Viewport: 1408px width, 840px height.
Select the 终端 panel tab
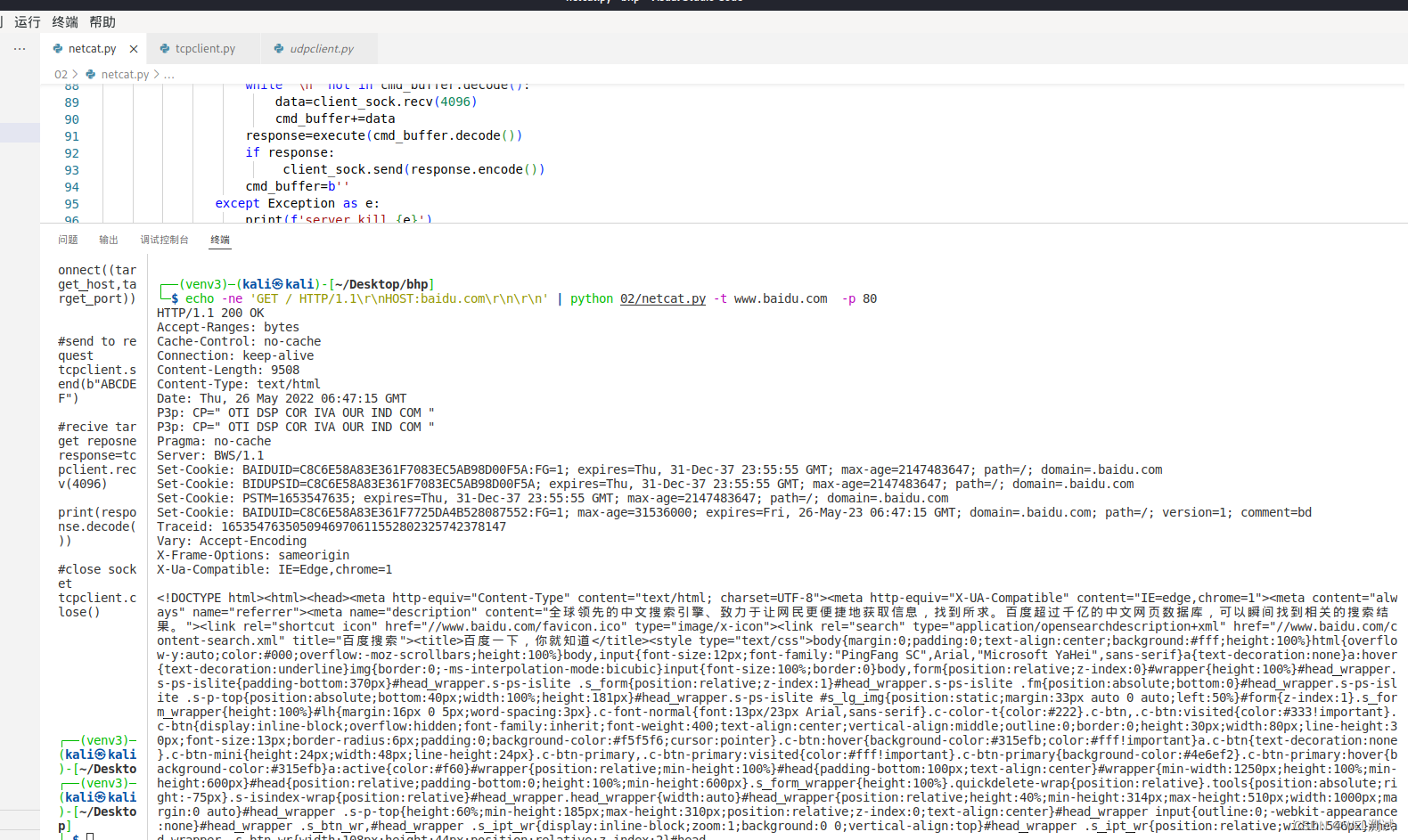[220, 240]
